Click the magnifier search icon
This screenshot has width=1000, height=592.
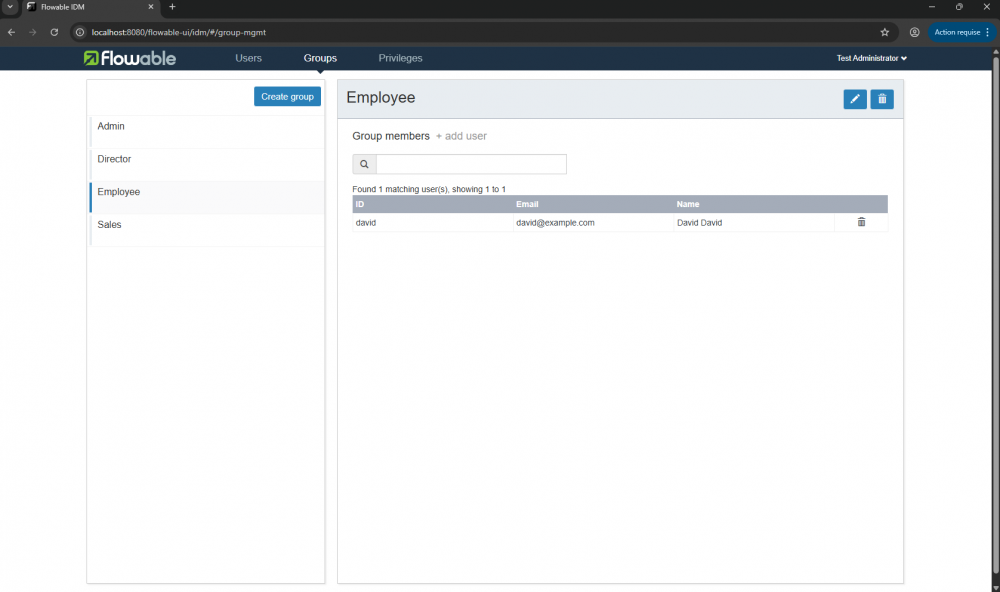click(x=364, y=164)
